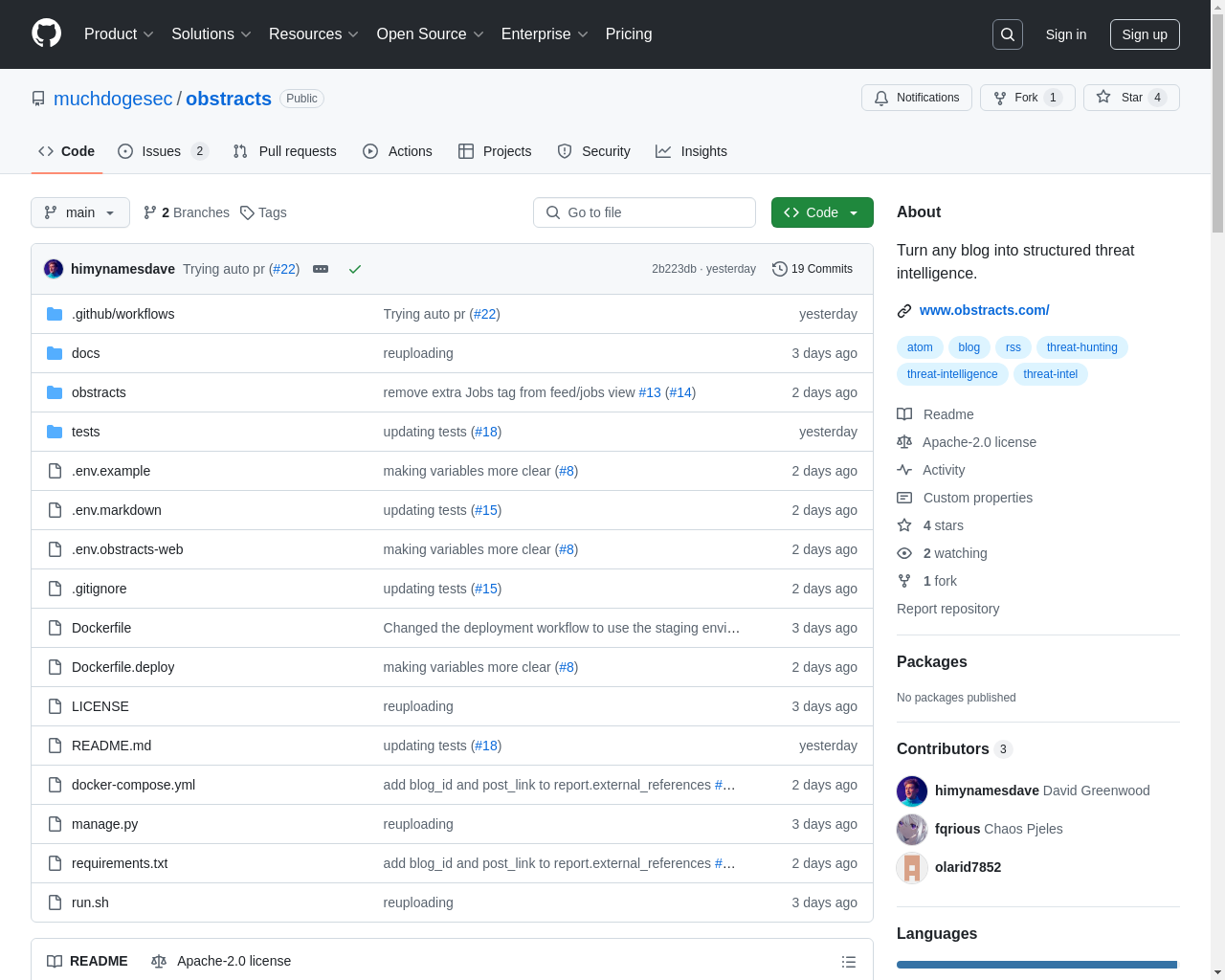Click the fqrious contributor avatar
The image size is (1225, 980).
pos(912,830)
